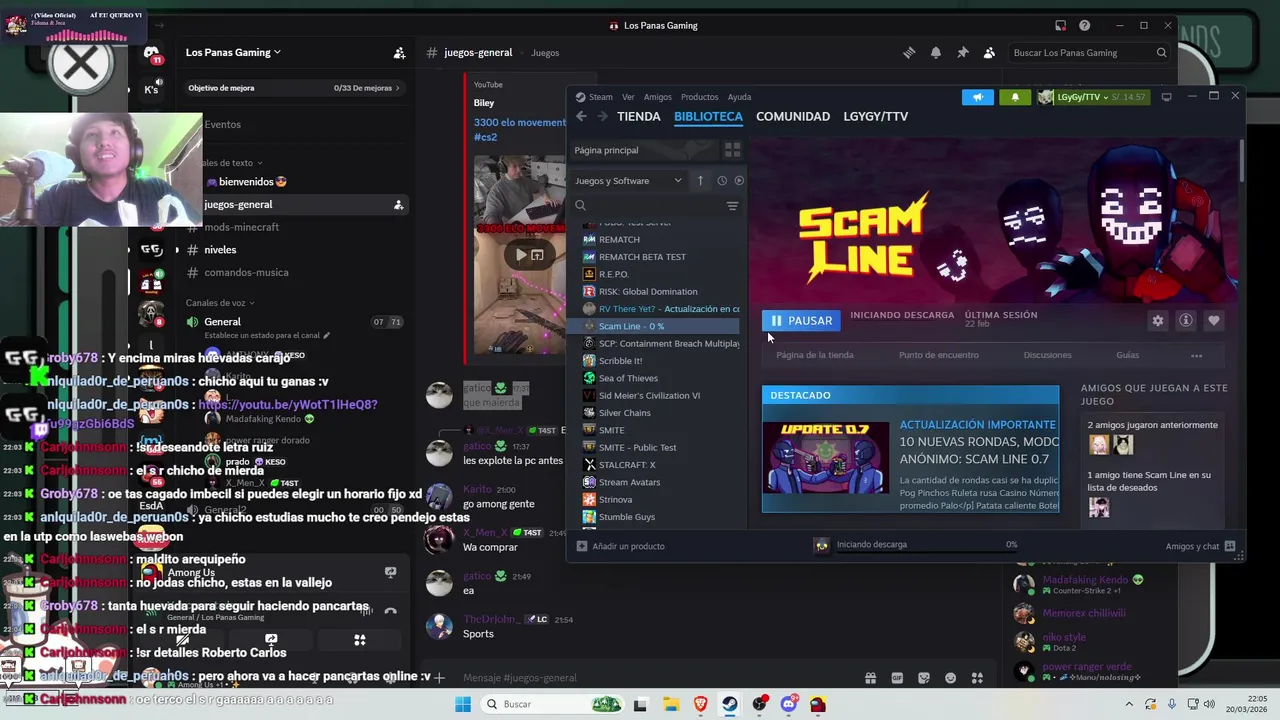
Task: Open Update 0.7 news thumbnail
Action: 826,458
